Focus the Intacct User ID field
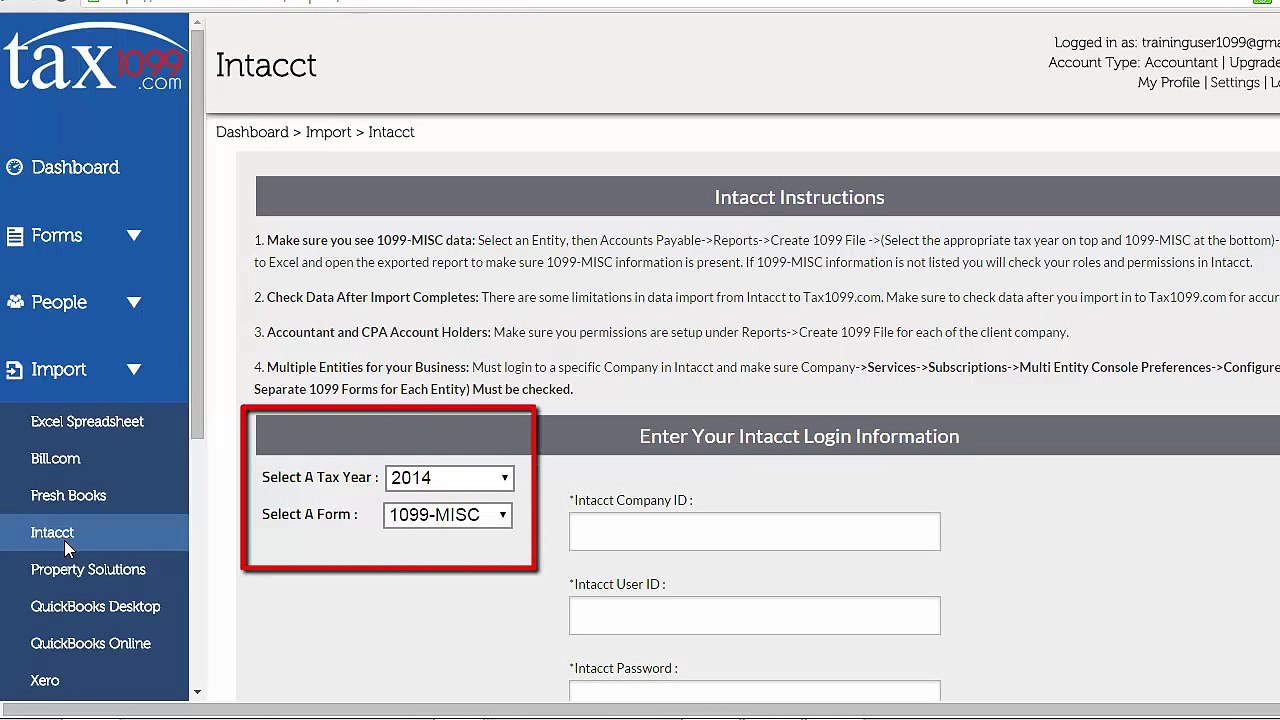 pos(755,616)
